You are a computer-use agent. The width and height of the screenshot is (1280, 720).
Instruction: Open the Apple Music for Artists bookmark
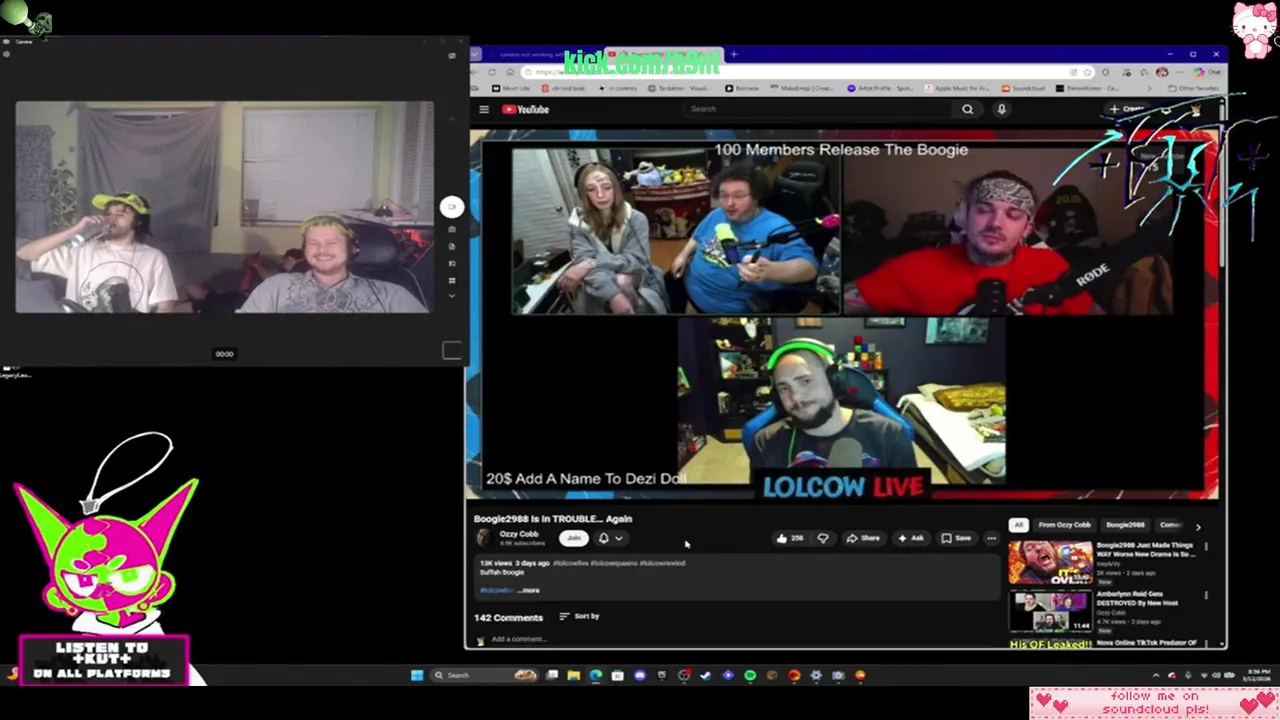click(x=957, y=88)
